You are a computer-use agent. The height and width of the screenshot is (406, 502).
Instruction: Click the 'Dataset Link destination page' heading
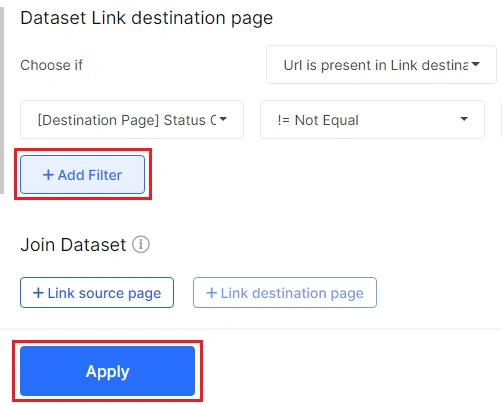(x=147, y=18)
